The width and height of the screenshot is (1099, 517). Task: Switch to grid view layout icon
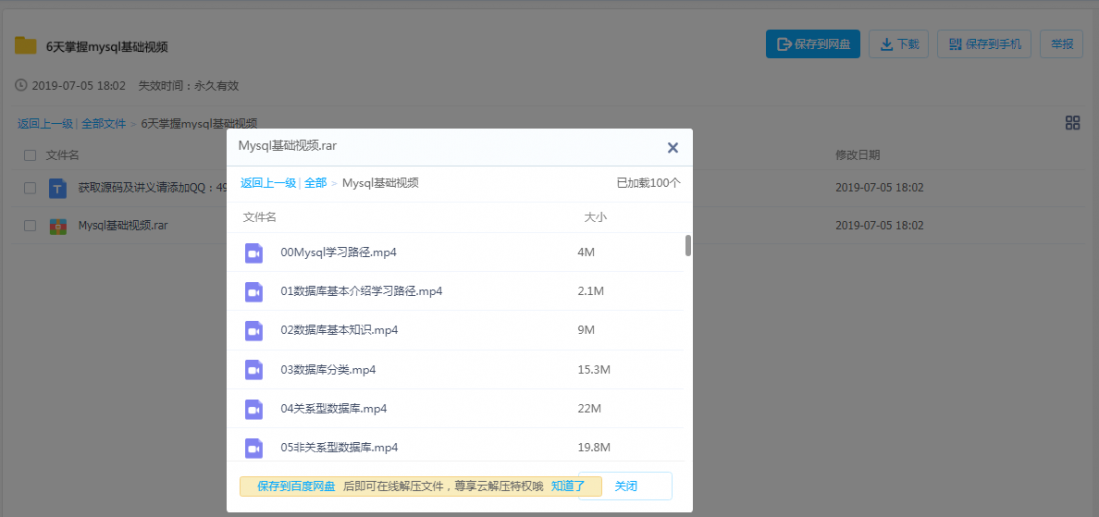[x=1072, y=123]
